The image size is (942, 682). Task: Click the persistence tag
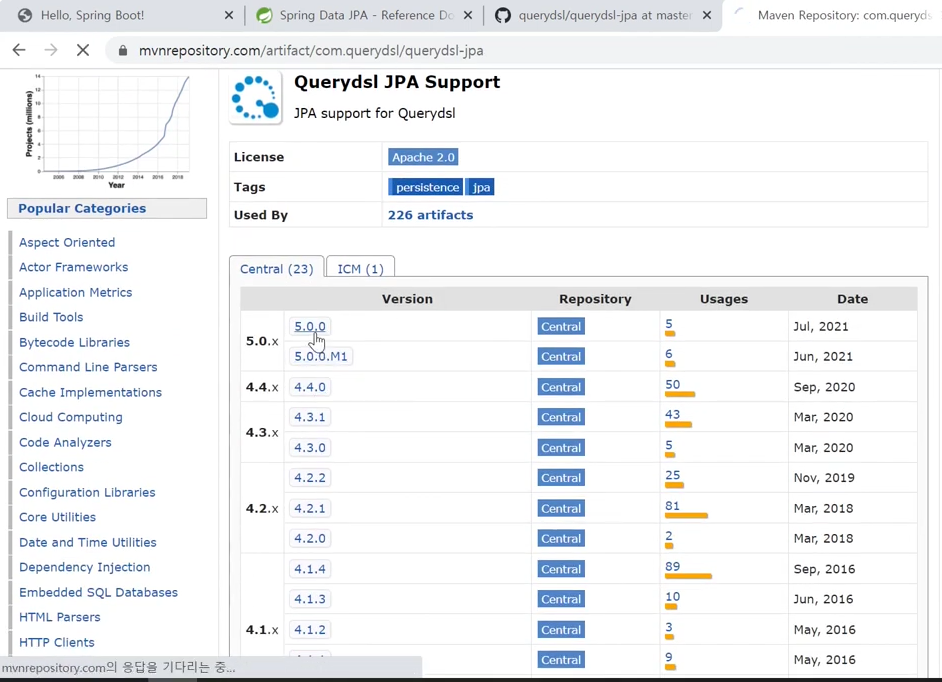[x=426, y=187]
